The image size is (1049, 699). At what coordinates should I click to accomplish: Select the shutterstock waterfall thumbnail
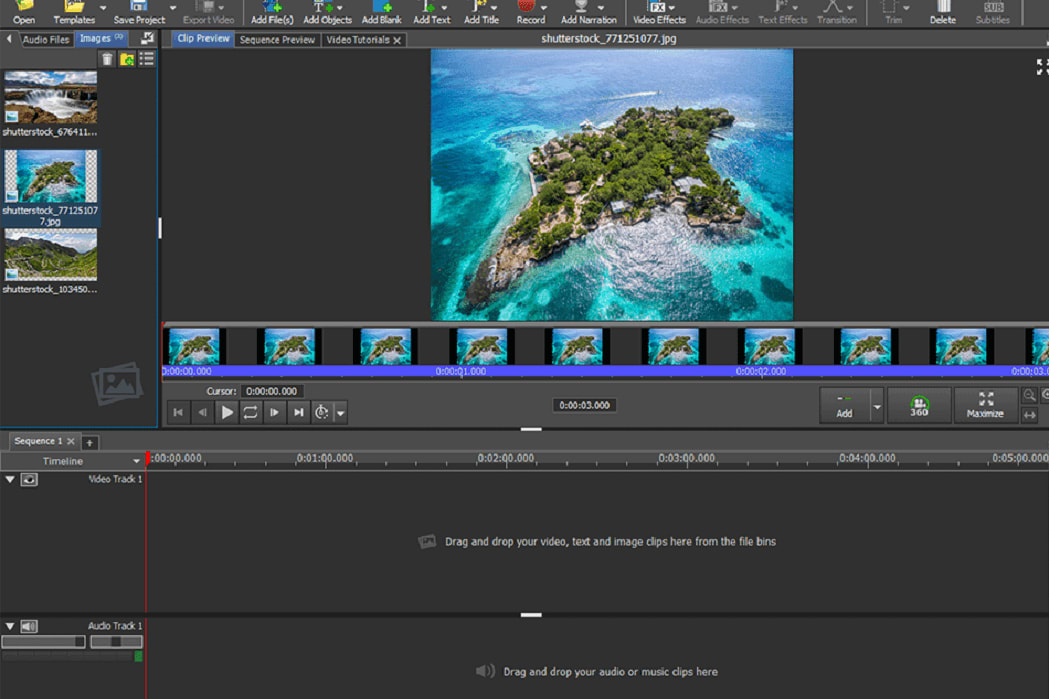click(50, 97)
